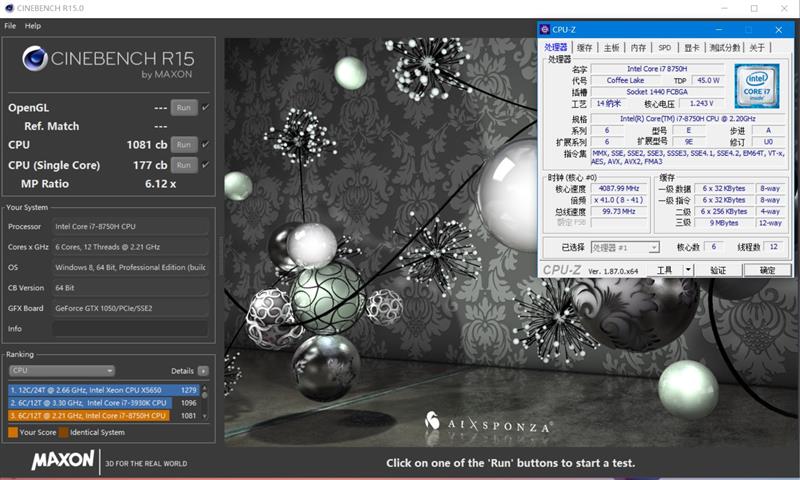Click the 9 MBytes level 3 cache value
The width and height of the screenshot is (800, 480).
click(x=723, y=223)
